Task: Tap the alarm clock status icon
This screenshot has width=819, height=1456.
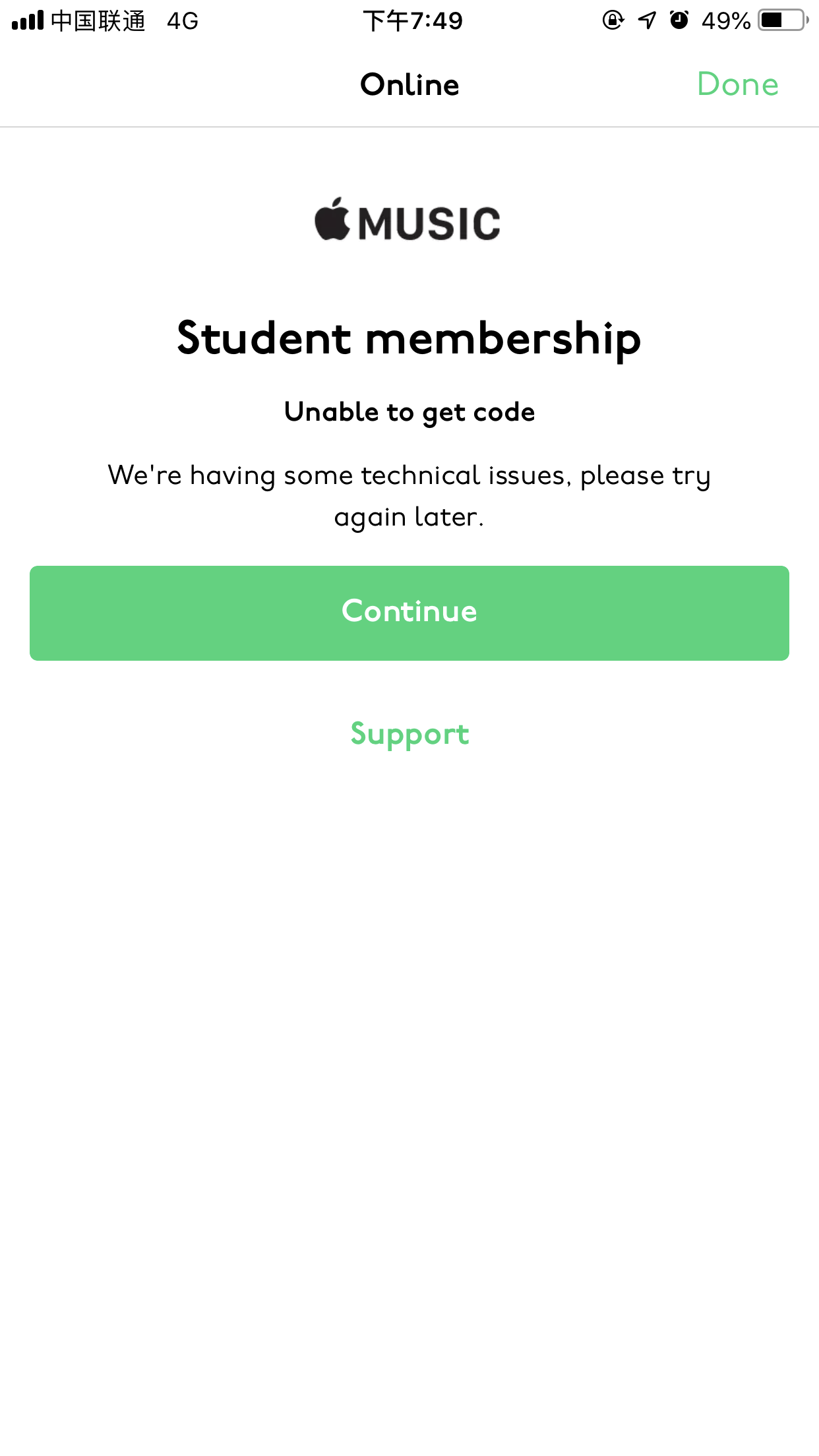Action: click(679, 20)
